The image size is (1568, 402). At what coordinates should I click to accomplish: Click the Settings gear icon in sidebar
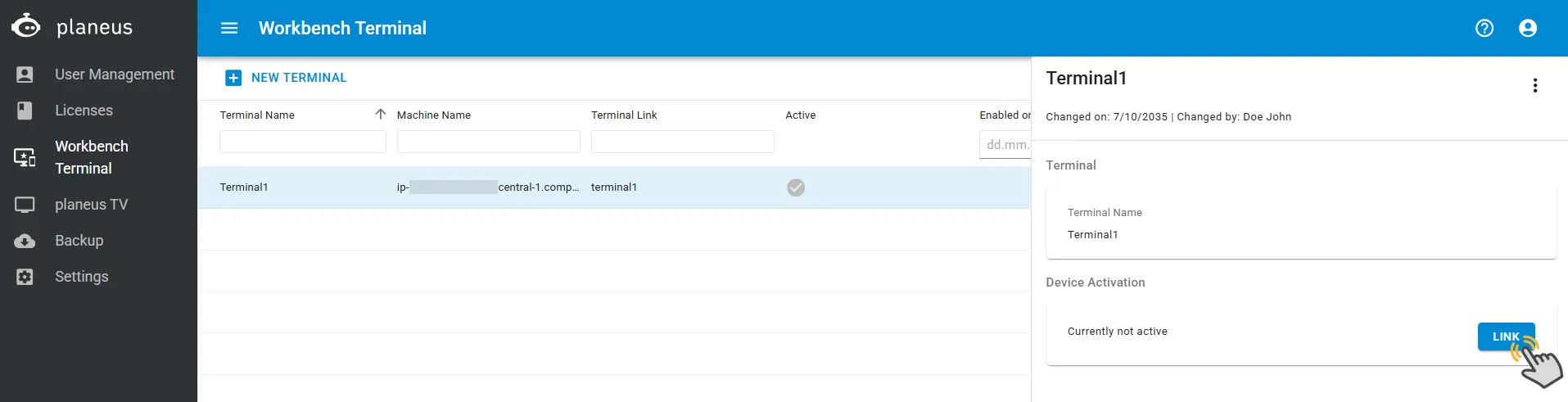point(25,277)
